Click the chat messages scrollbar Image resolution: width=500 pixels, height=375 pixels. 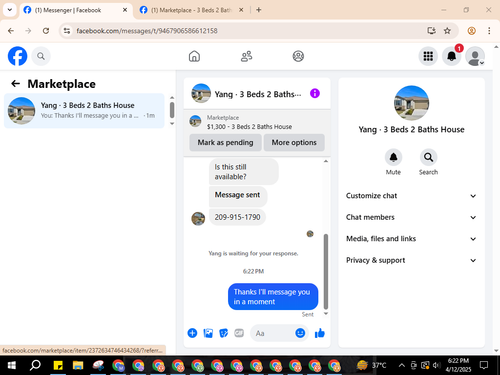326,271
